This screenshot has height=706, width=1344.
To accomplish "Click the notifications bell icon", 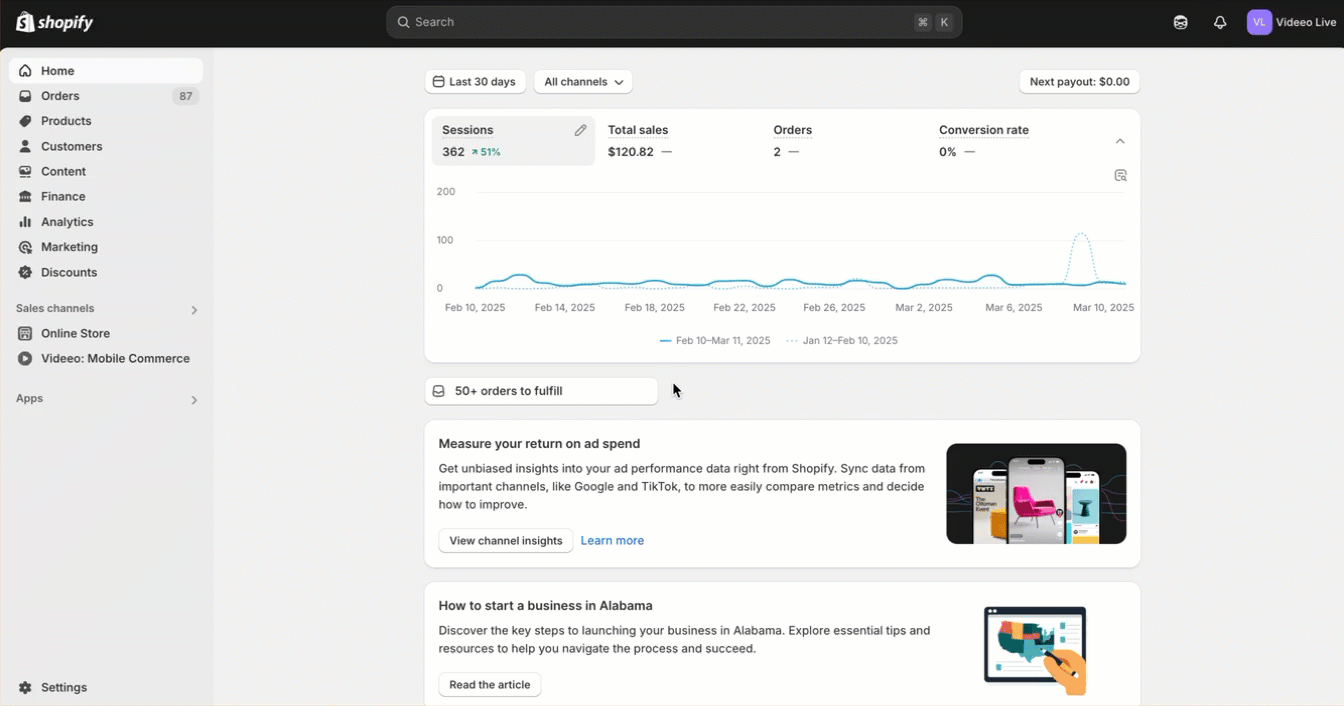I will point(1220,22).
